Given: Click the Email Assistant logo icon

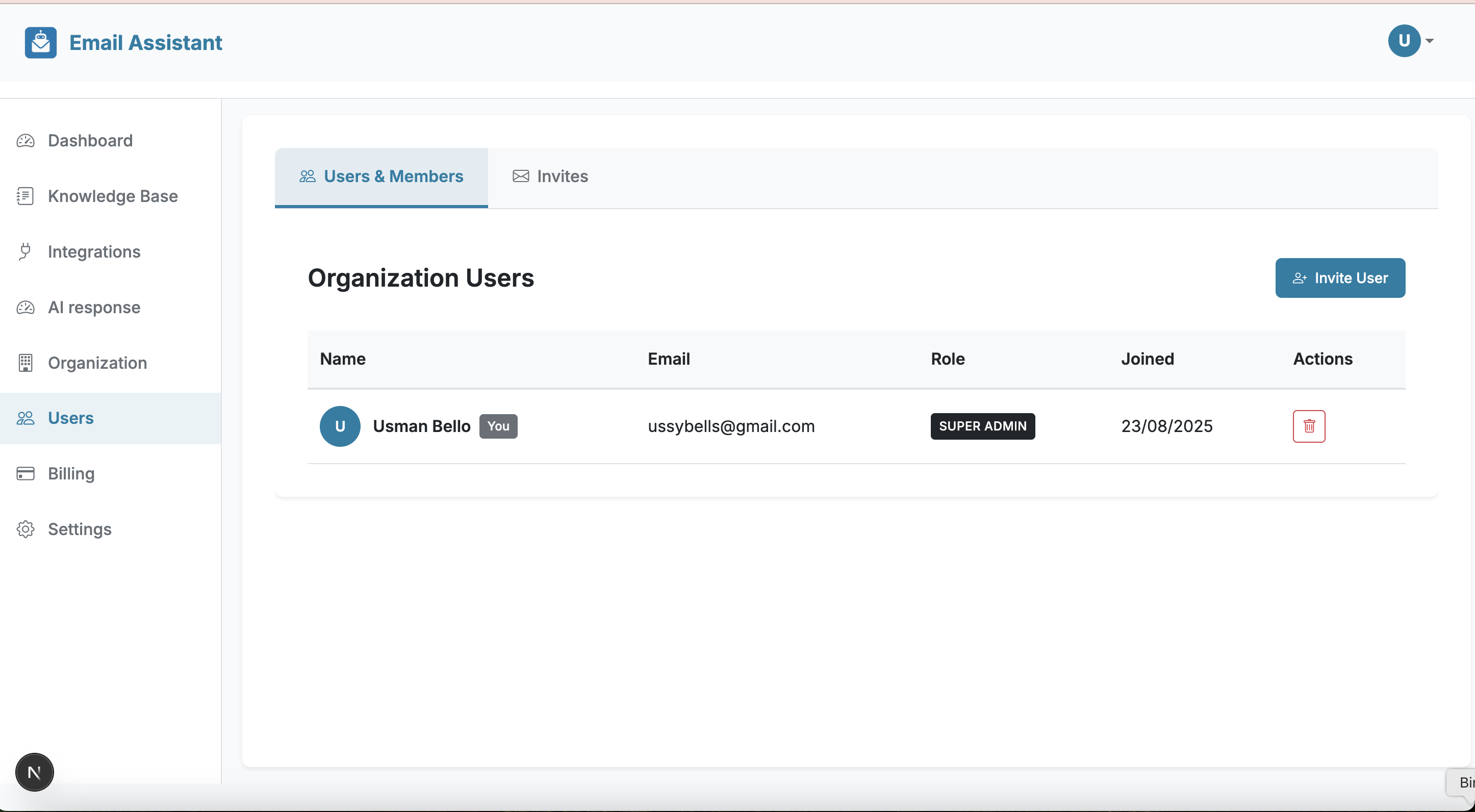Looking at the screenshot, I should 40,42.
